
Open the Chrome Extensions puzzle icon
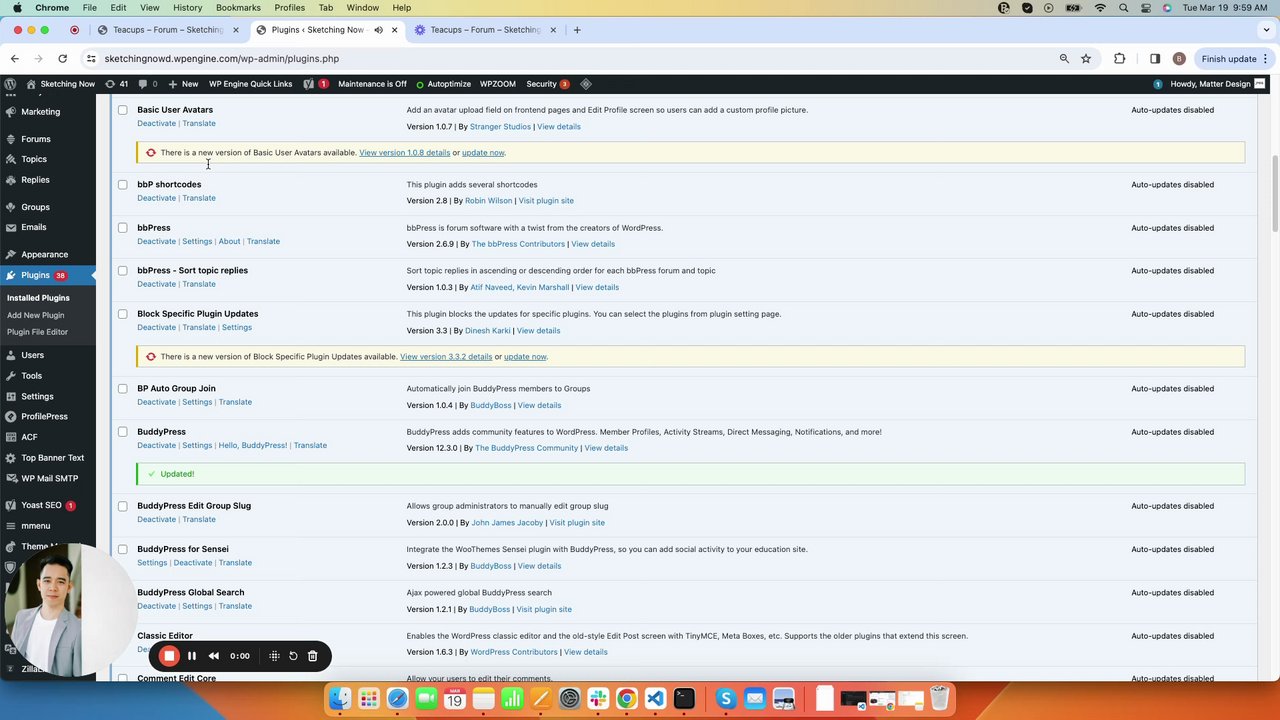pyautogui.click(x=1119, y=59)
